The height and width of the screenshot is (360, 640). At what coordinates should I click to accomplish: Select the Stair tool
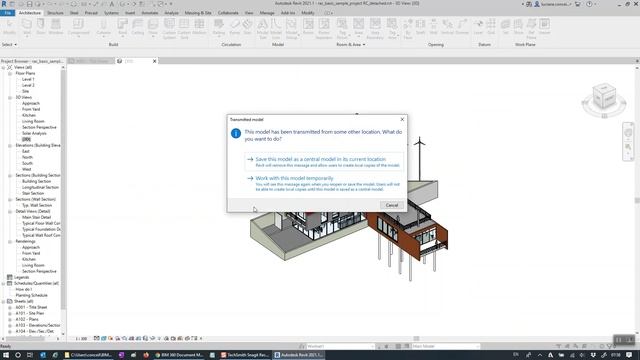(x=247, y=27)
